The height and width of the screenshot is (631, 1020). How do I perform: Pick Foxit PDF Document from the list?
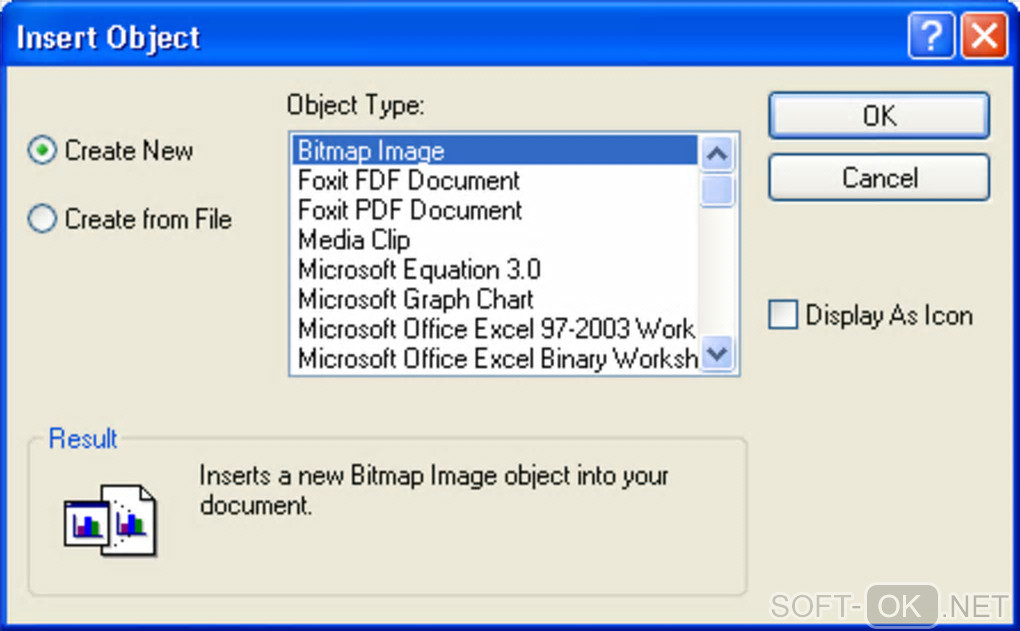pos(494,210)
